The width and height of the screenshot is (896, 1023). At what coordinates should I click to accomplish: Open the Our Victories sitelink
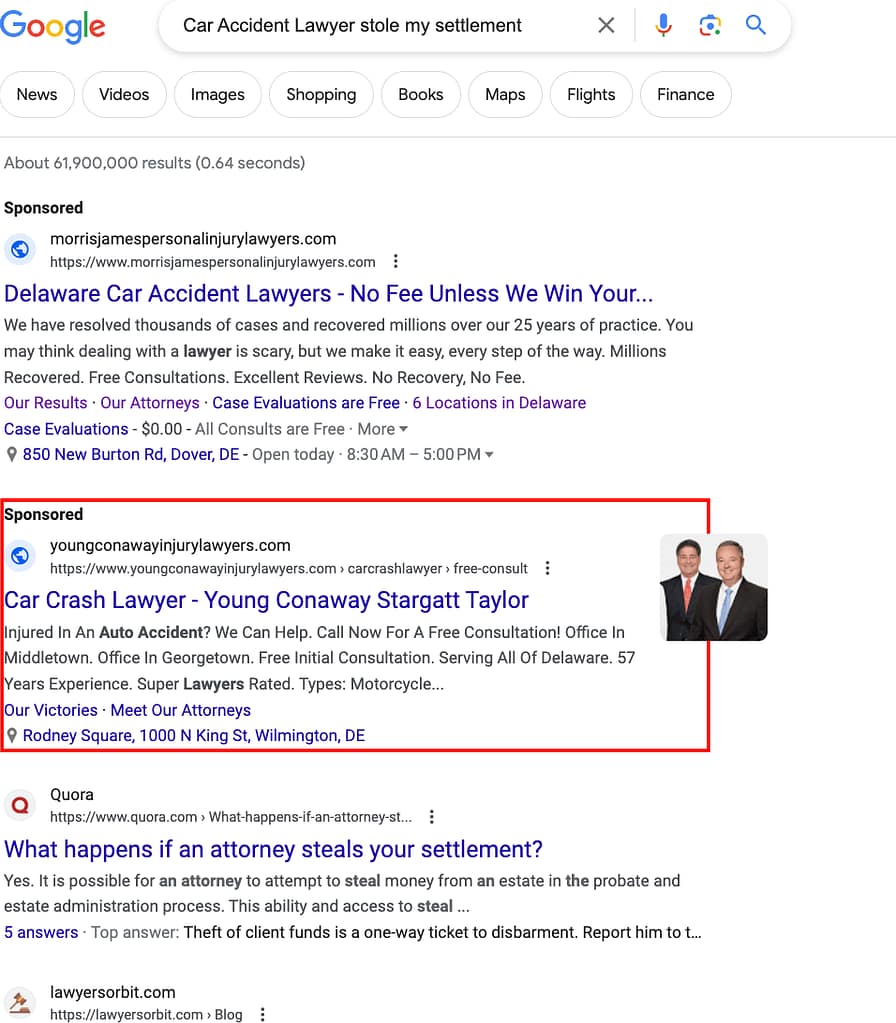51,710
